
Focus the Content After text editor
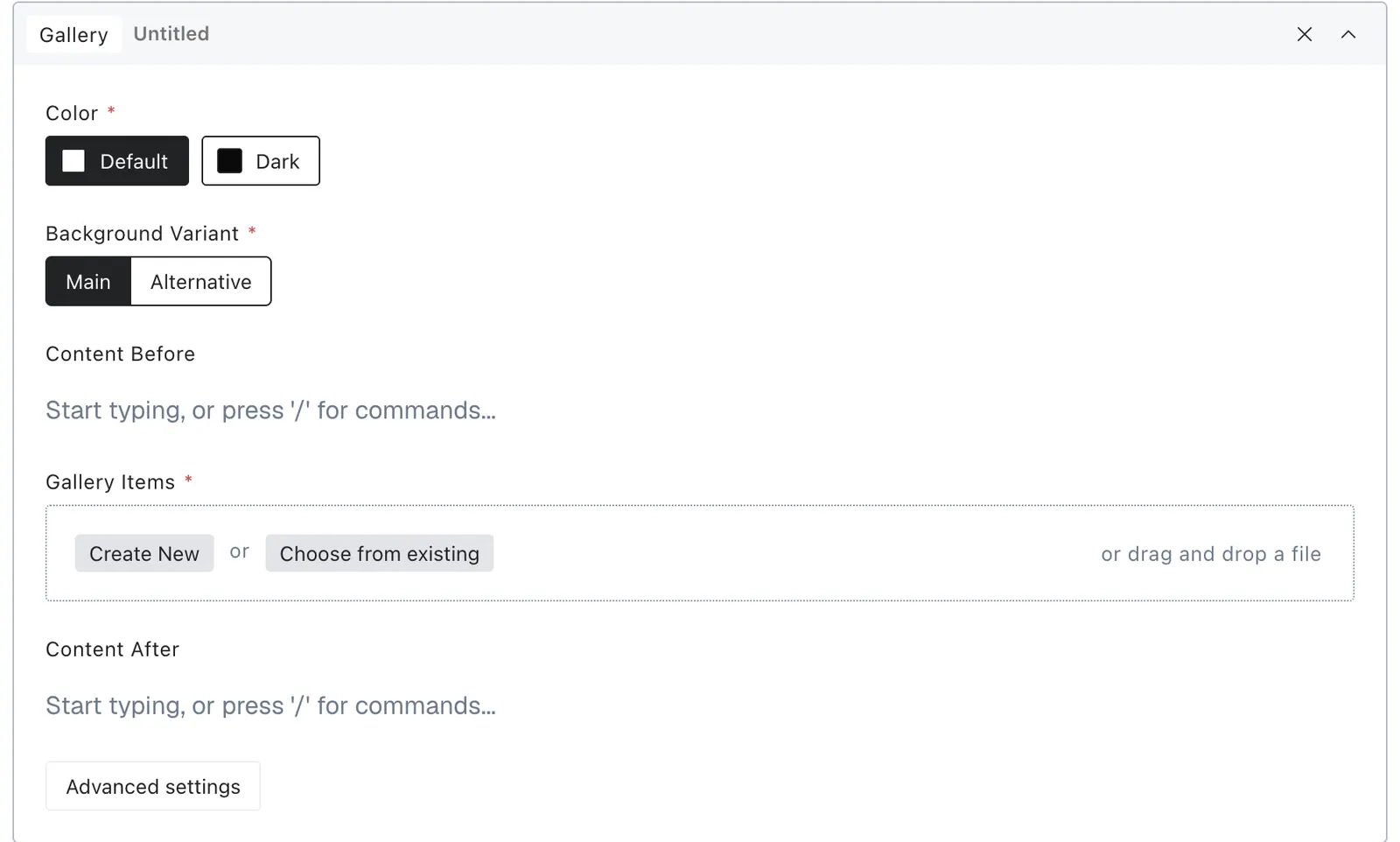(700, 705)
